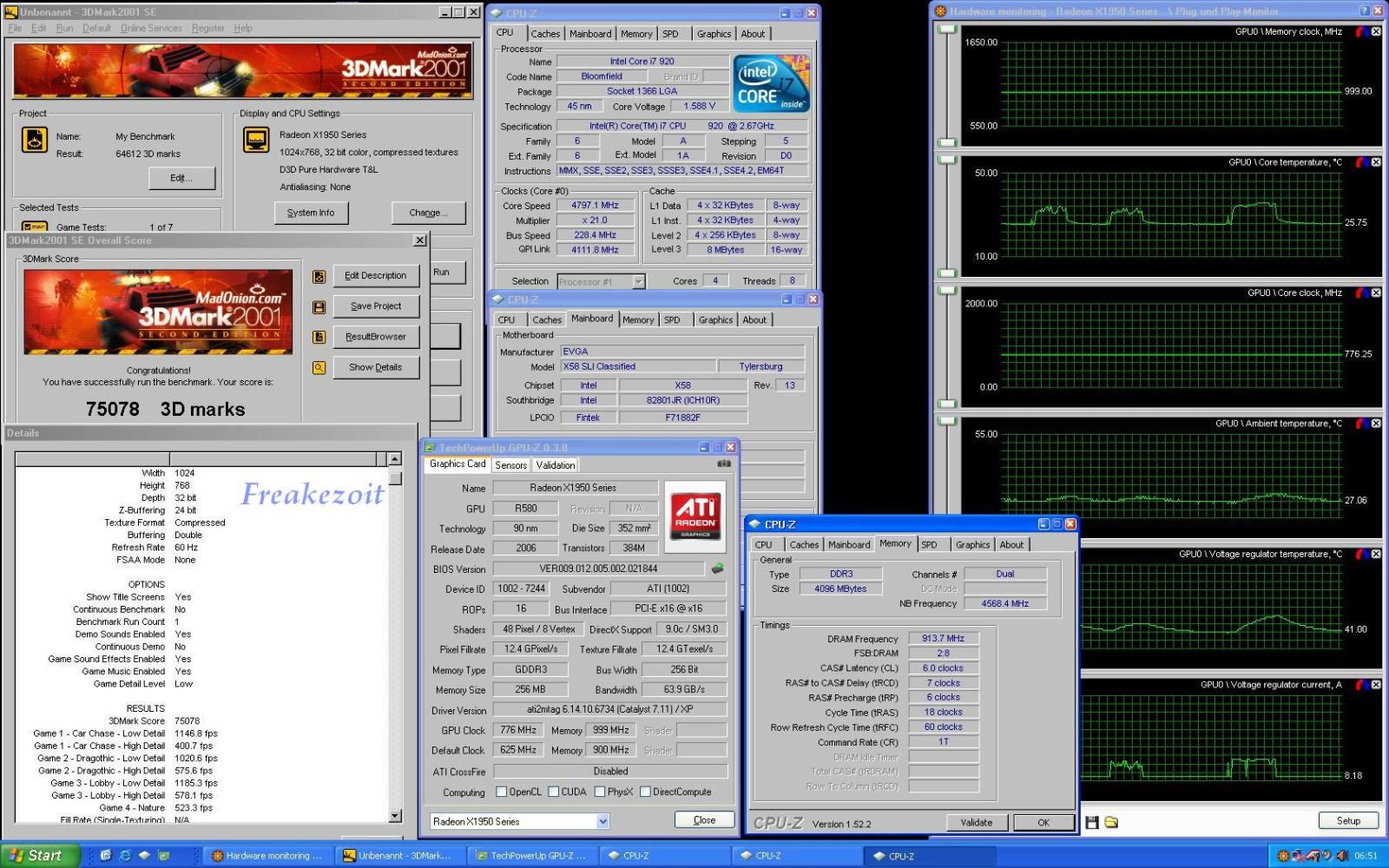Viewport: 1389px width, 868px height.
Task: Open Caches tab in the CPU-Z Memory window
Action: pyautogui.click(x=804, y=544)
